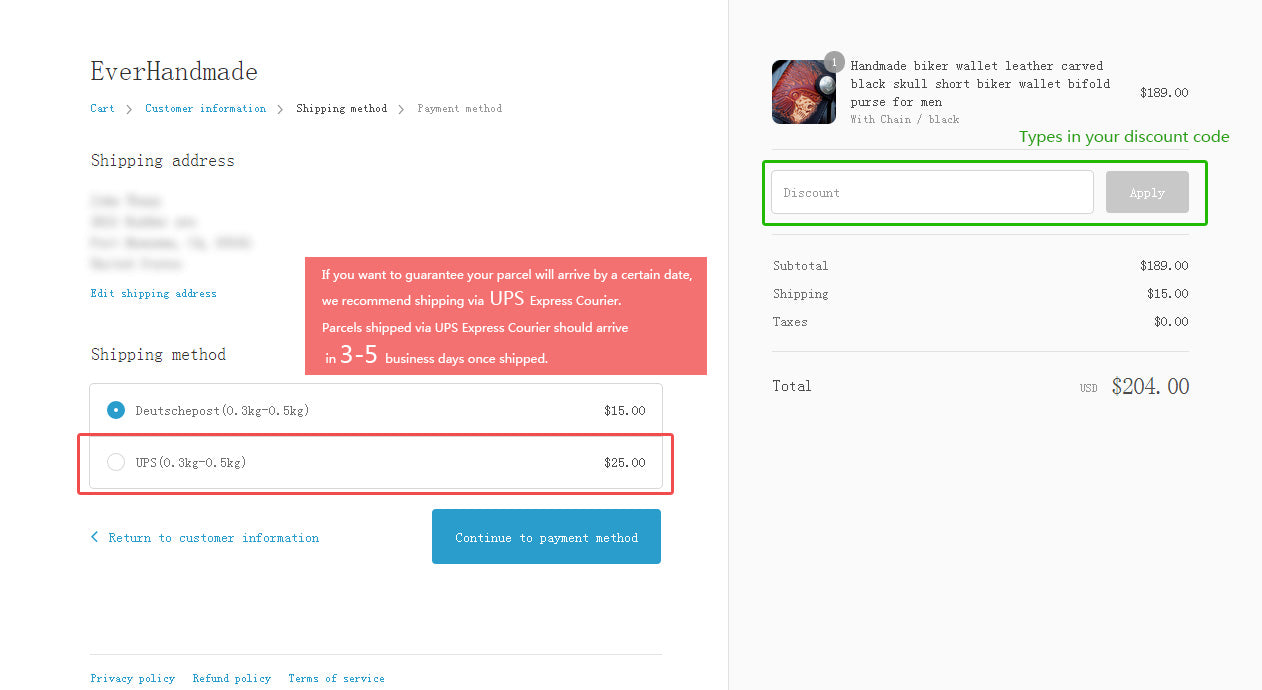This screenshot has width=1262, height=690.
Task: Select the Deutschepost shipping radio button
Action: click(x=116, y=410)
